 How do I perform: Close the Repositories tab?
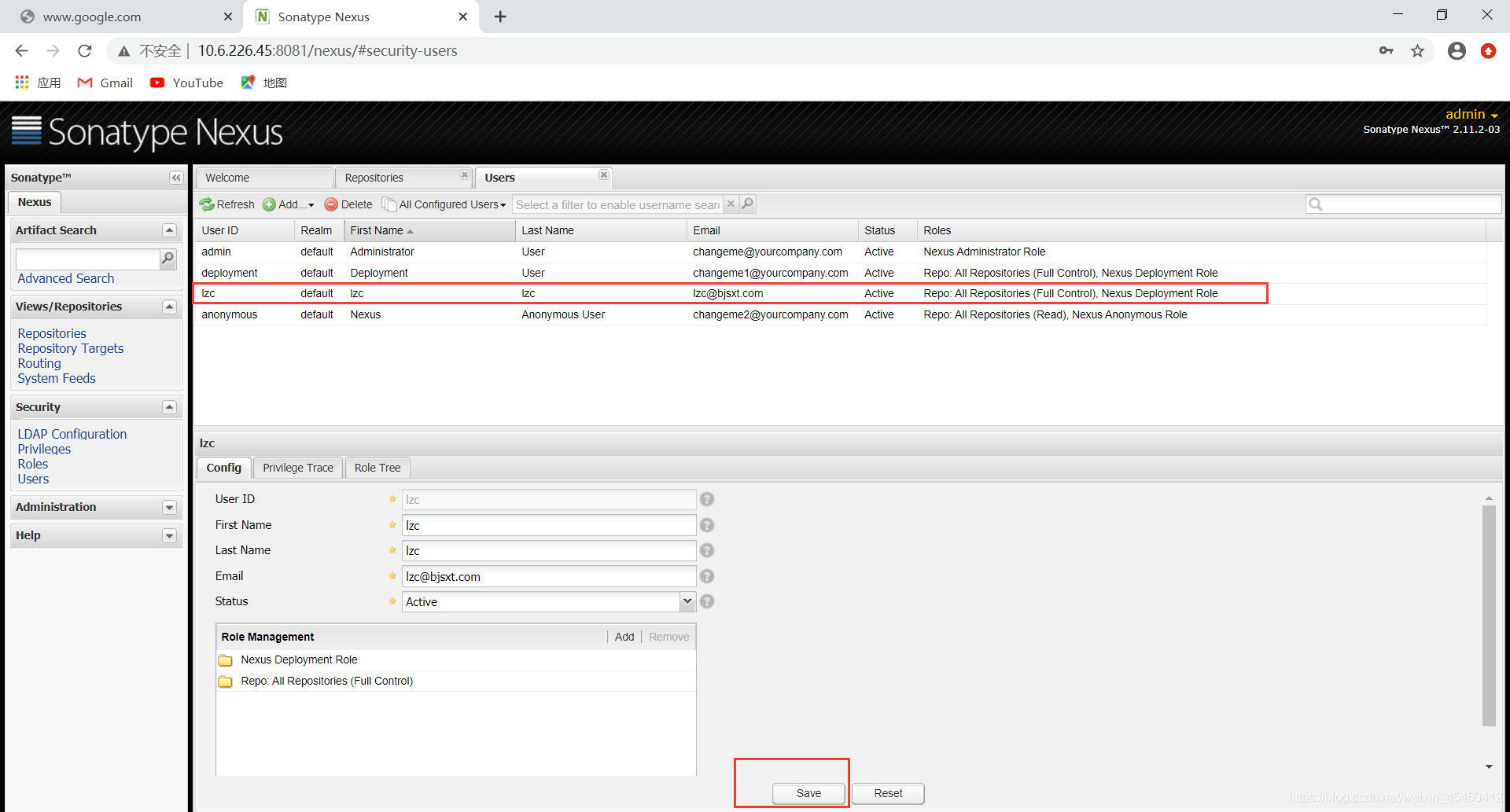465,175
